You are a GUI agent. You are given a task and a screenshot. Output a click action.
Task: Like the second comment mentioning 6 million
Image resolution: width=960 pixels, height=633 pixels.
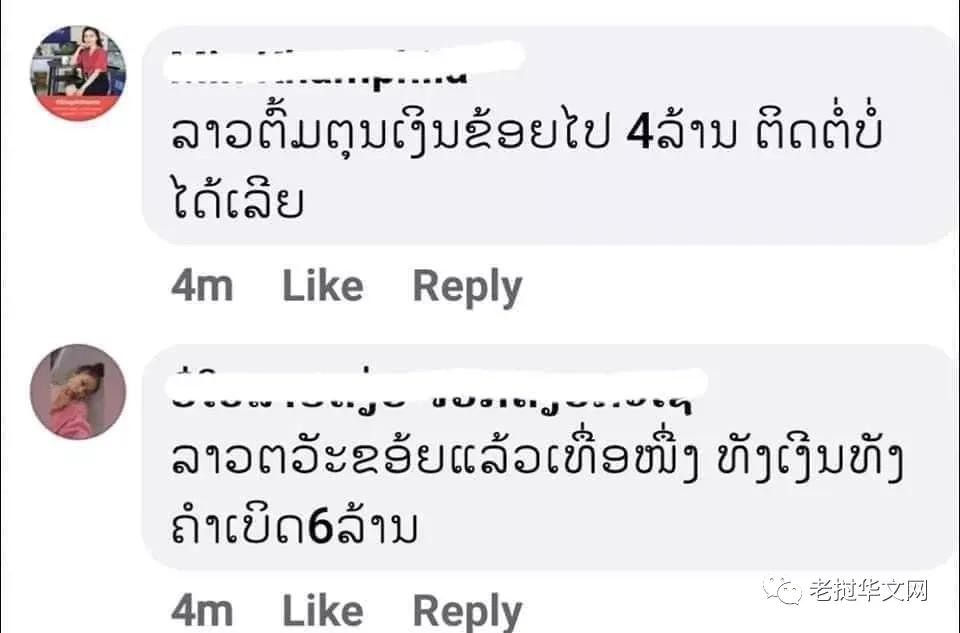click(323, 610)
